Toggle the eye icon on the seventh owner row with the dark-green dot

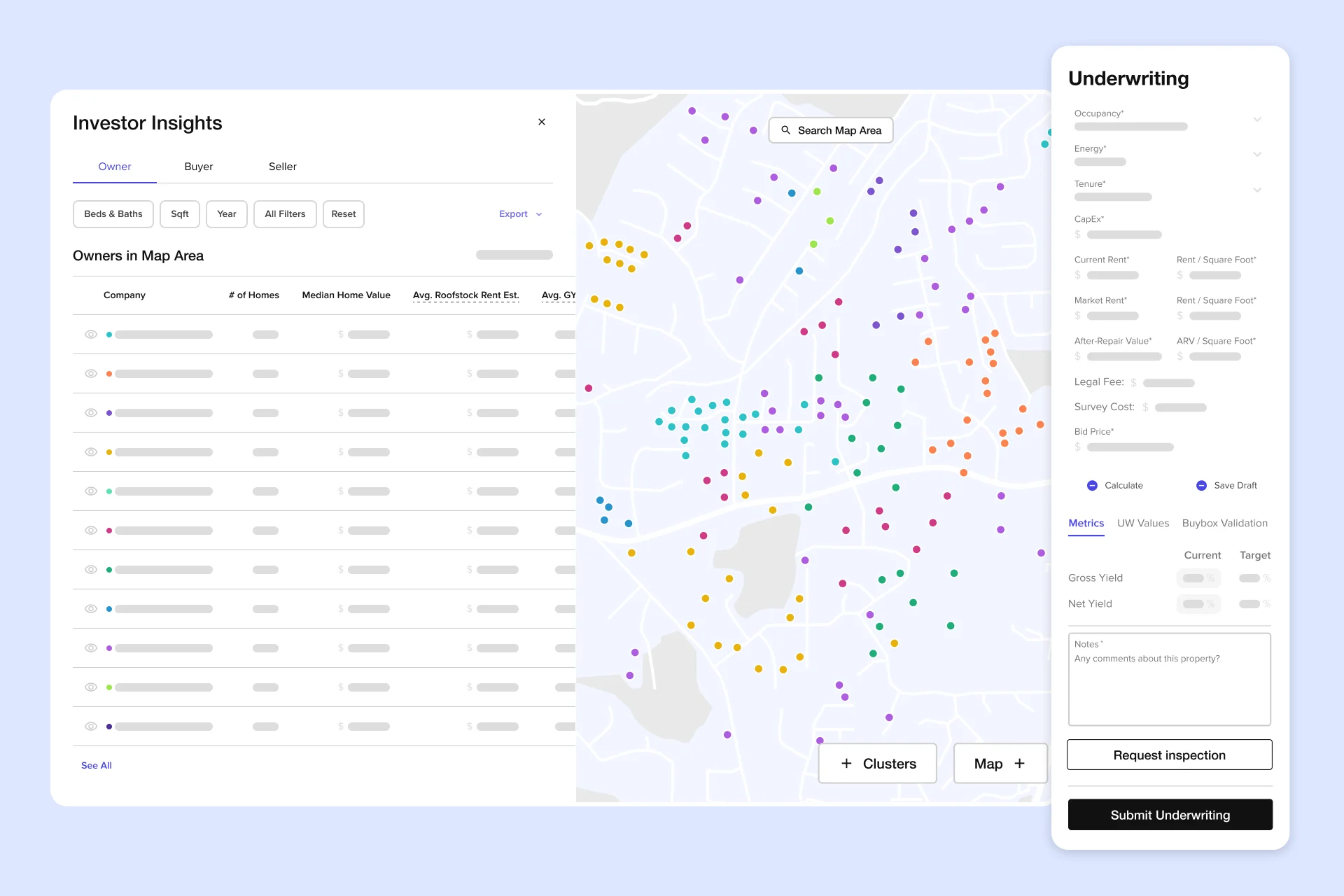[x=91, y=570]
